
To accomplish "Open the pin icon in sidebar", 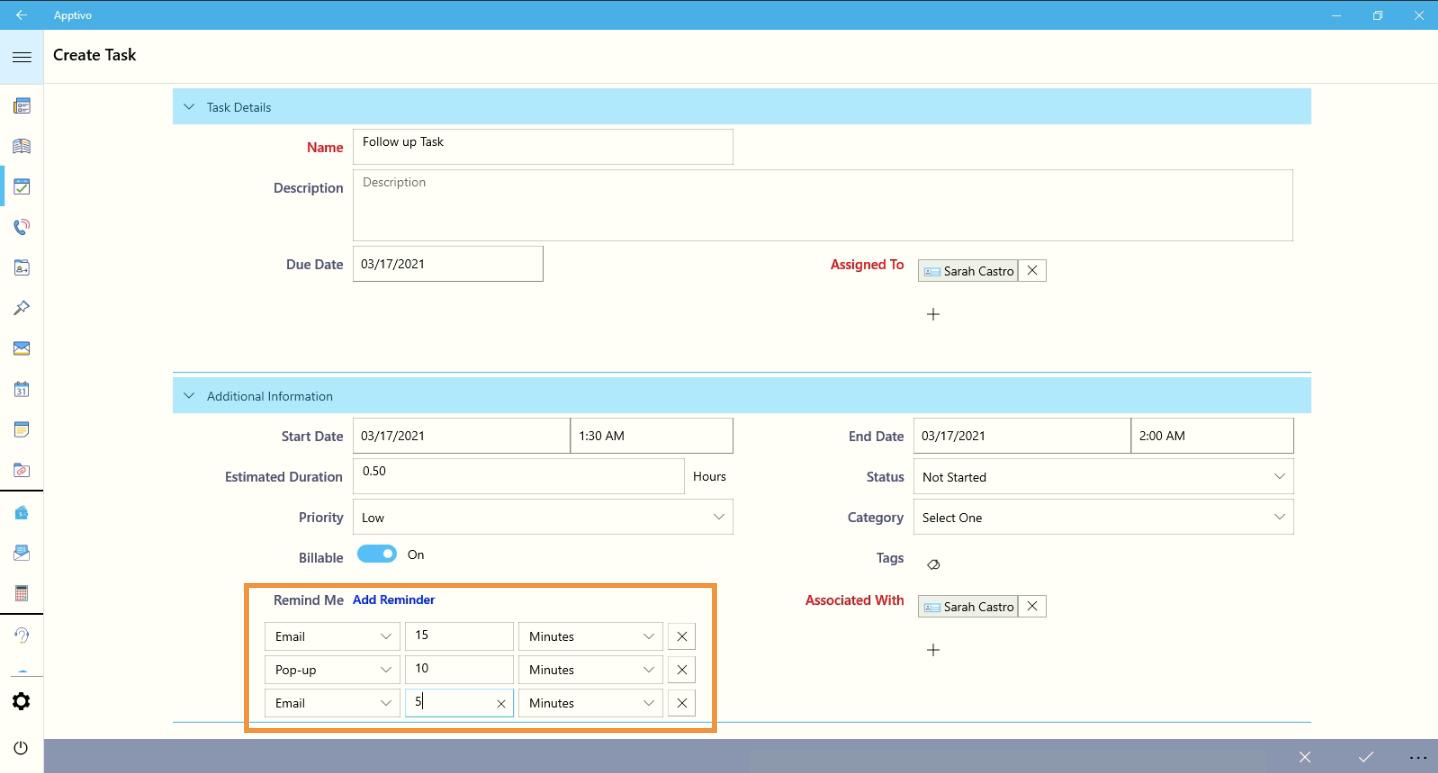I will pos(21,308).
